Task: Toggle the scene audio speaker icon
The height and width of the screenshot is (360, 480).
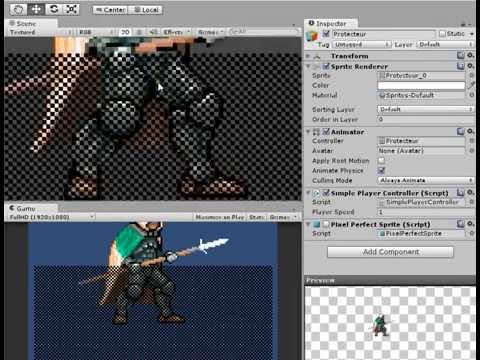Action: (x=153, y=32)
